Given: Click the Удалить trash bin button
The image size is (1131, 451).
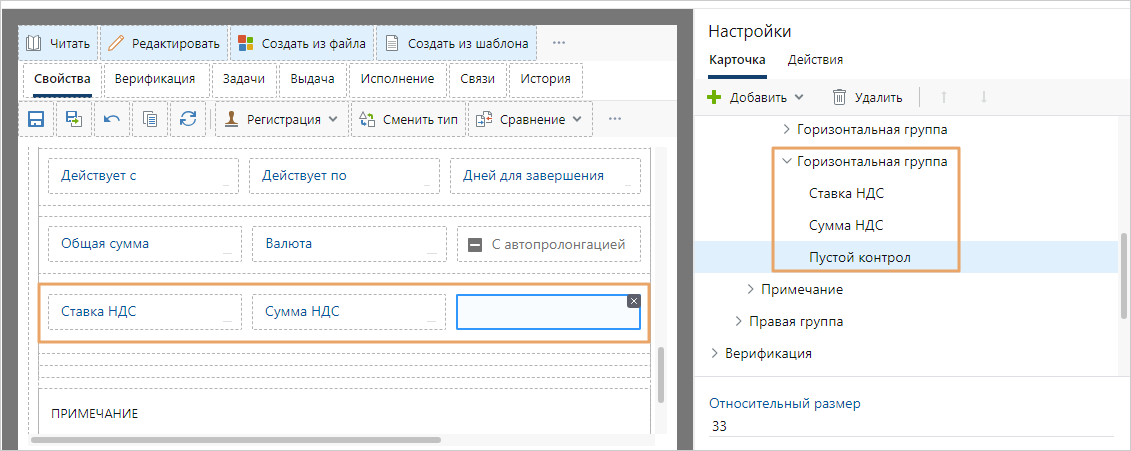Looking at the screenshot, I should click(867, 97).
